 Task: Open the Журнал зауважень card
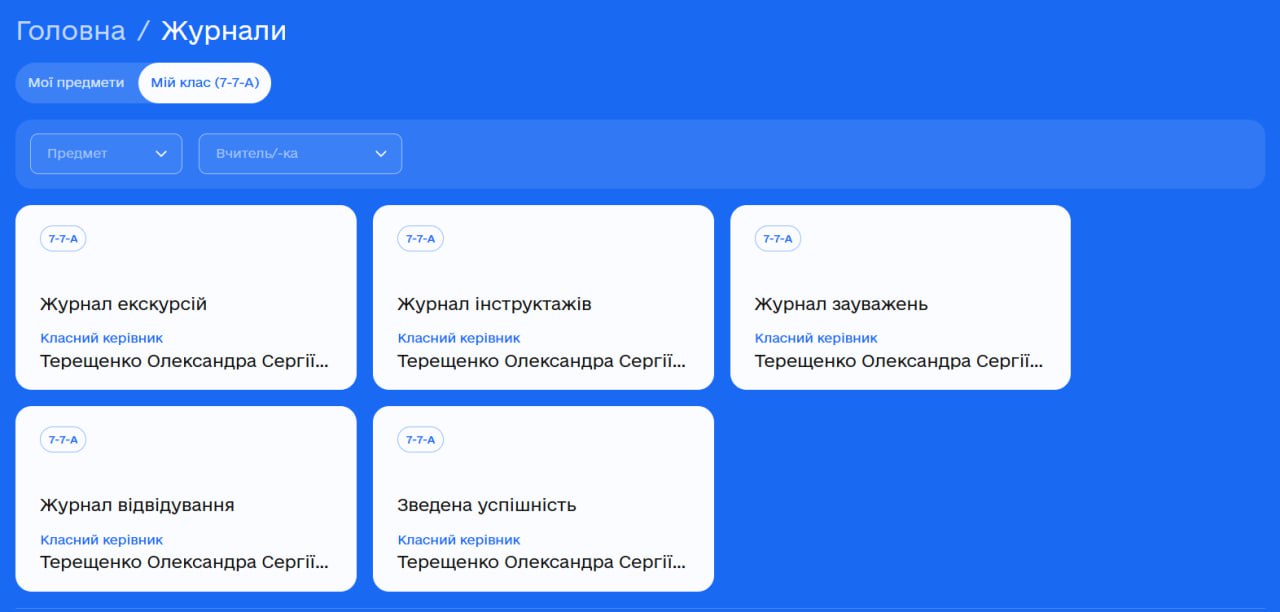coord(900,297)
